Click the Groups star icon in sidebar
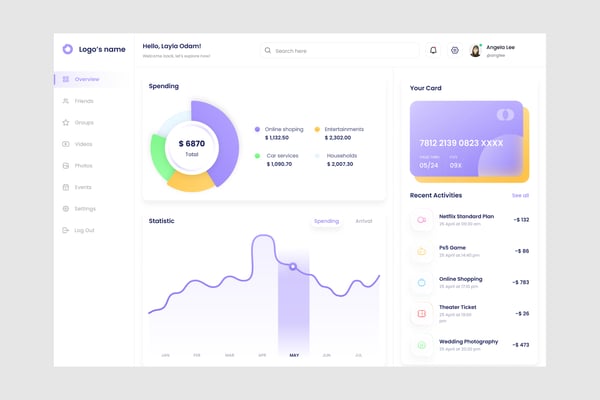This screenshot has width=600, height=400. click(x=66, y=122)
